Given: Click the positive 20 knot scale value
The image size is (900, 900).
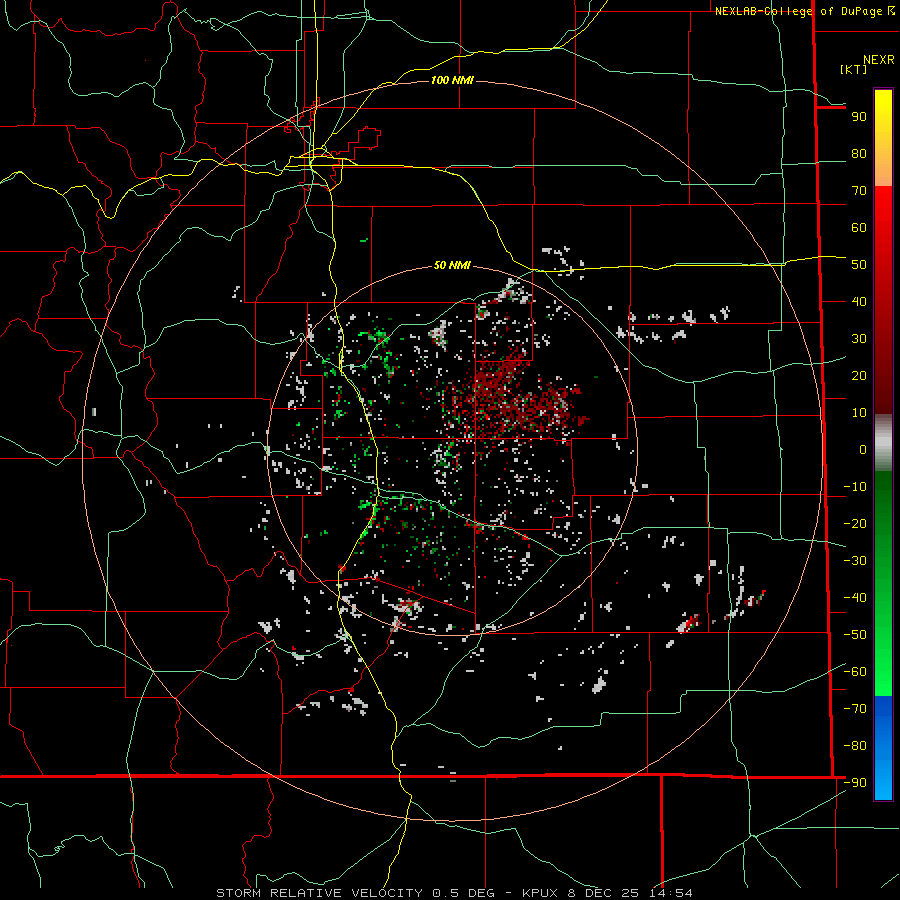Looking at the screenshot, I should click(x=859, y=376).
